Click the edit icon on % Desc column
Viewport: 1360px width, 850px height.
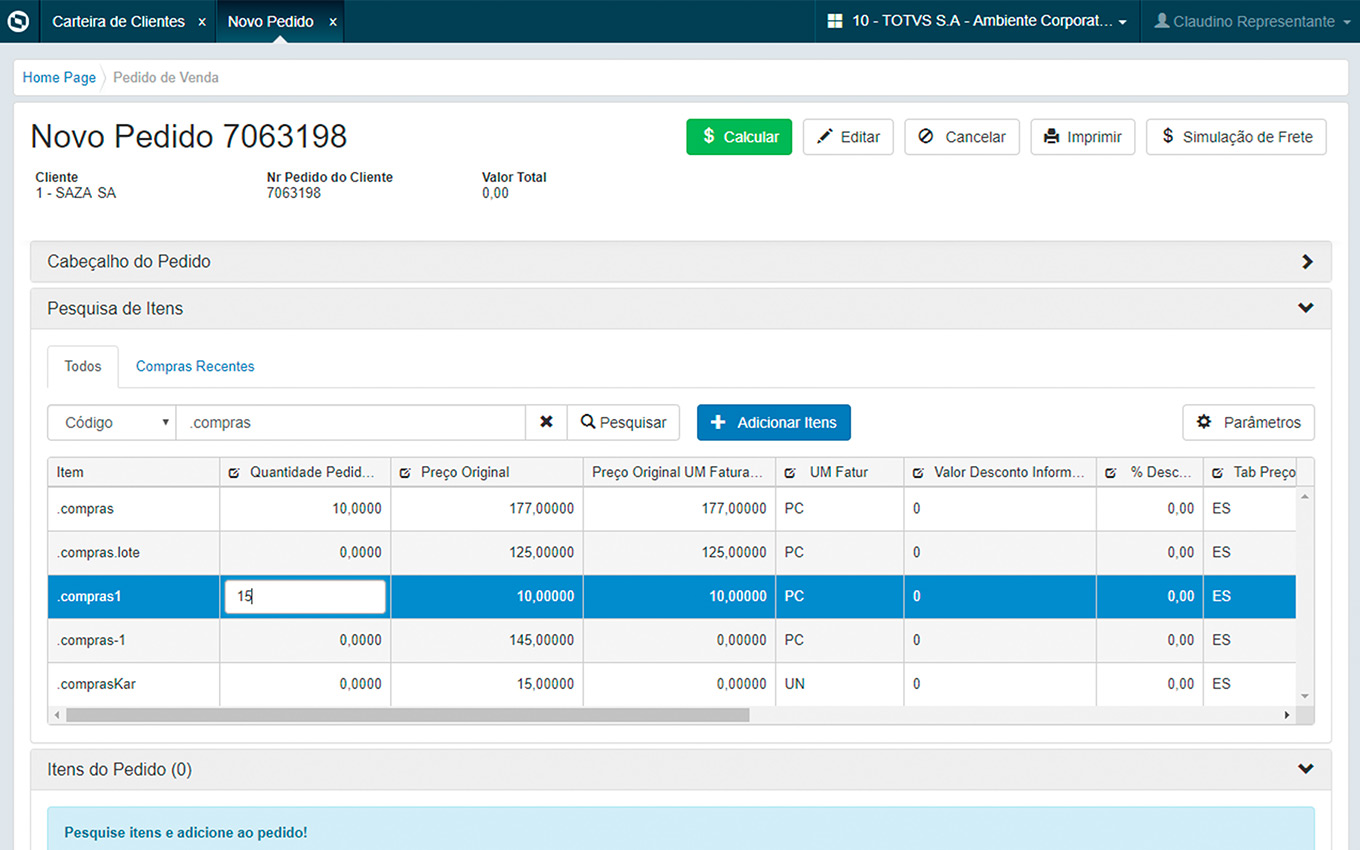[x=1111, y=473]
